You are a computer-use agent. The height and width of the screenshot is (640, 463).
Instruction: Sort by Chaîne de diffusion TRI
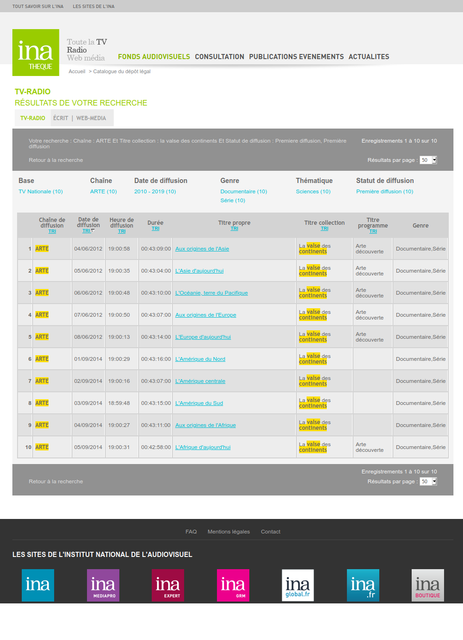pyautogui.click(x=52, y=231)
